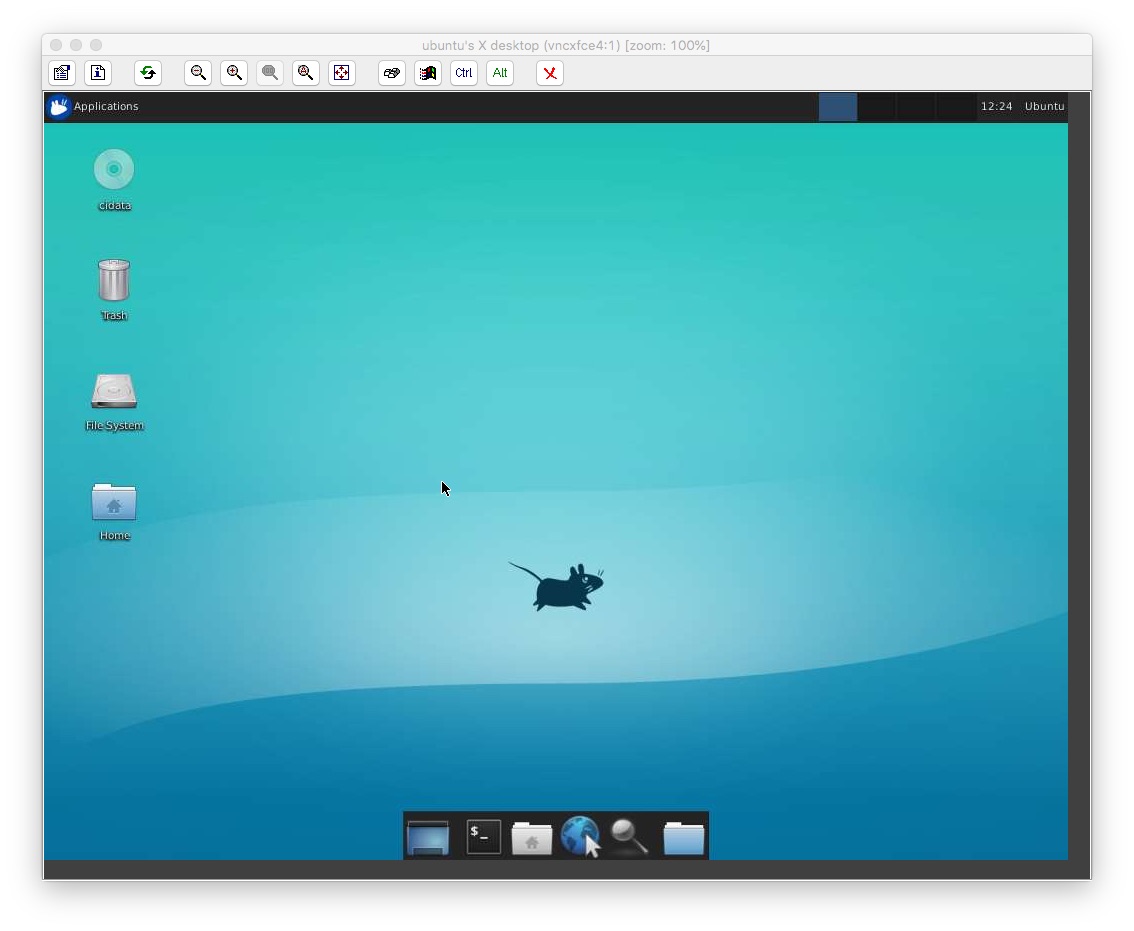
Task: Zoom to fit window (auto zoom)
Action: (x=306, y=73)
